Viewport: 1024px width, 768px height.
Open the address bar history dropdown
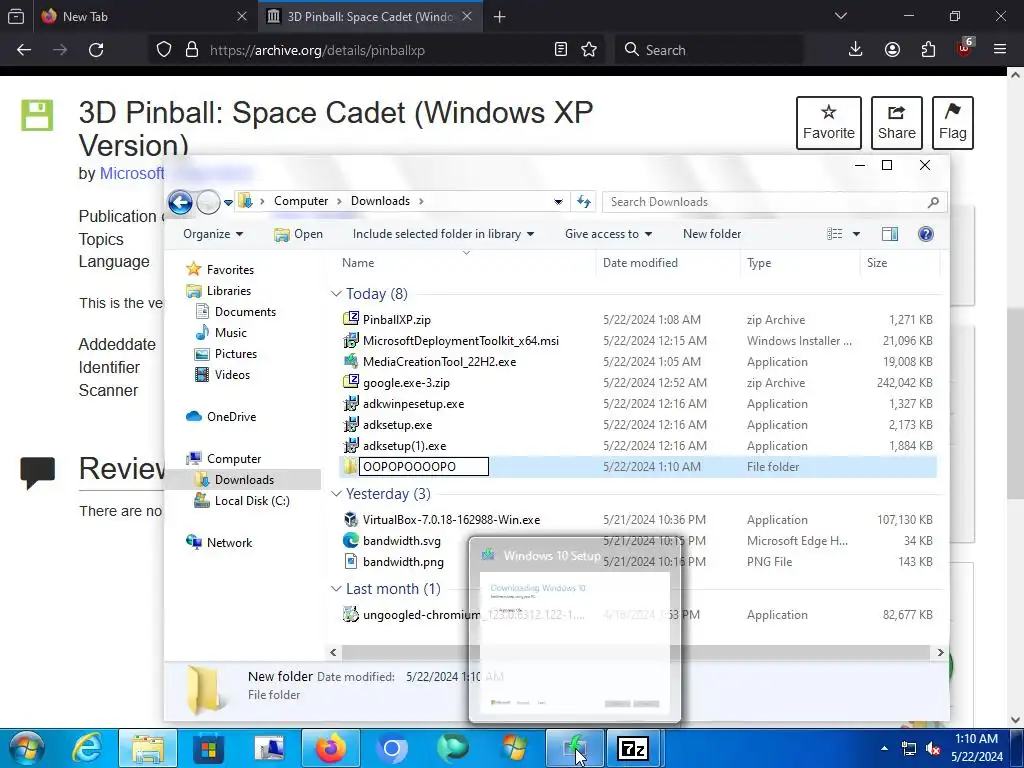pos(558,202)
